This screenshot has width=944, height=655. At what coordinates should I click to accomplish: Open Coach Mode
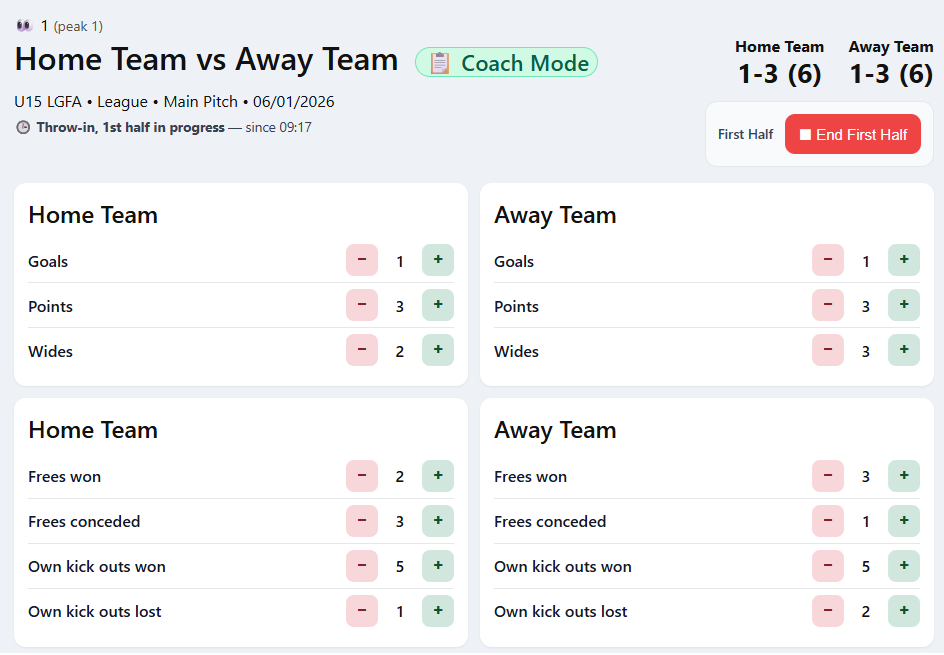(506, 62)
